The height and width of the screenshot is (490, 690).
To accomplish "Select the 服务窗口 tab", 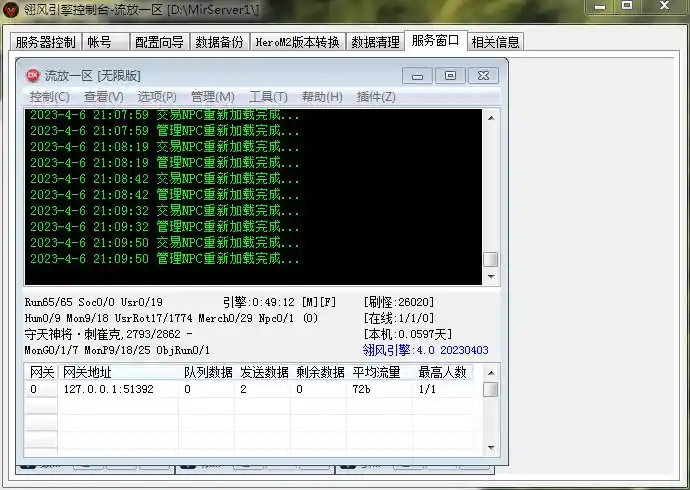I will click(x=435, y=40).
